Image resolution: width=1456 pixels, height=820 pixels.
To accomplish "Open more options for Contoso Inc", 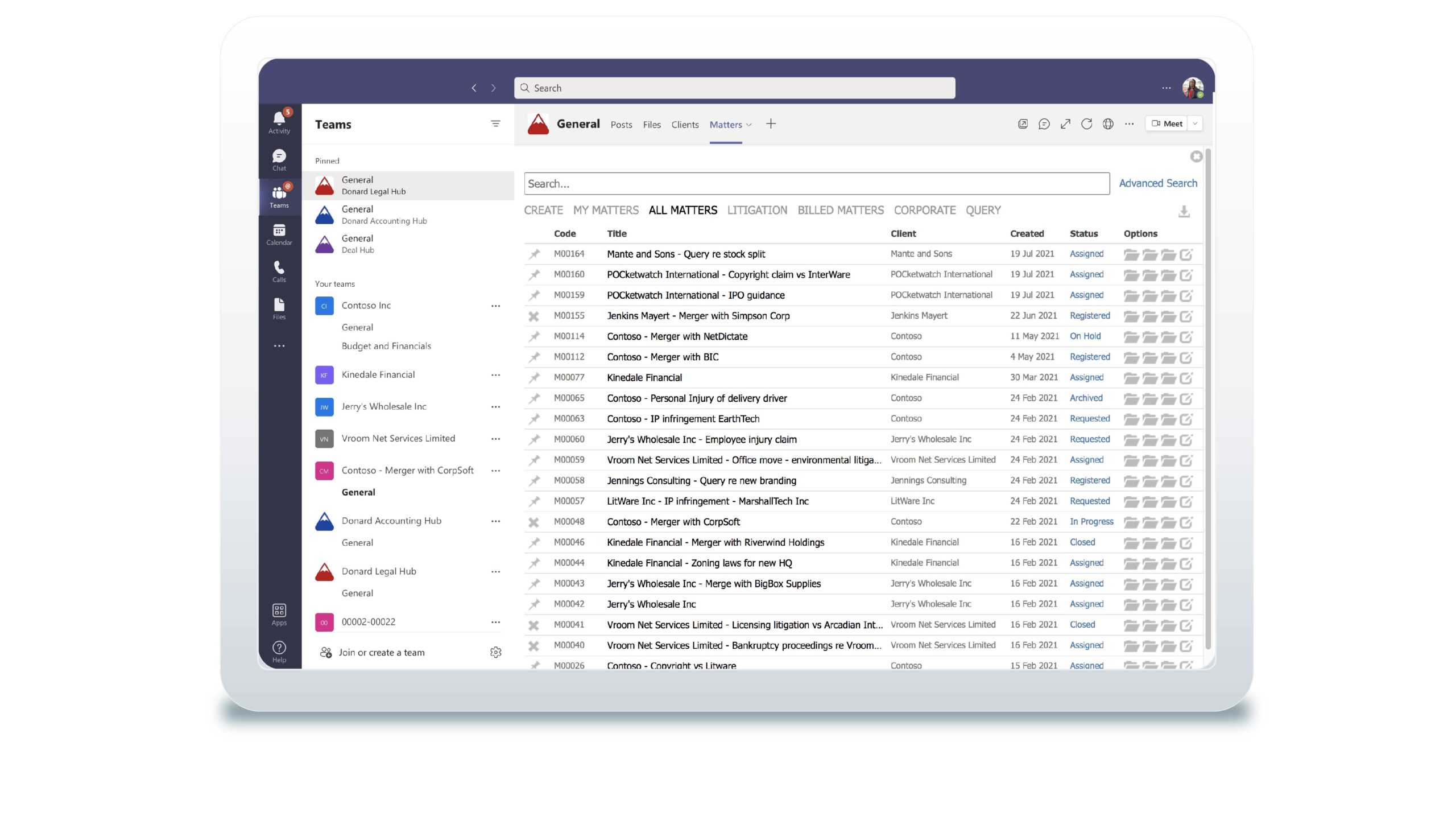I will (x=495, y=306).
